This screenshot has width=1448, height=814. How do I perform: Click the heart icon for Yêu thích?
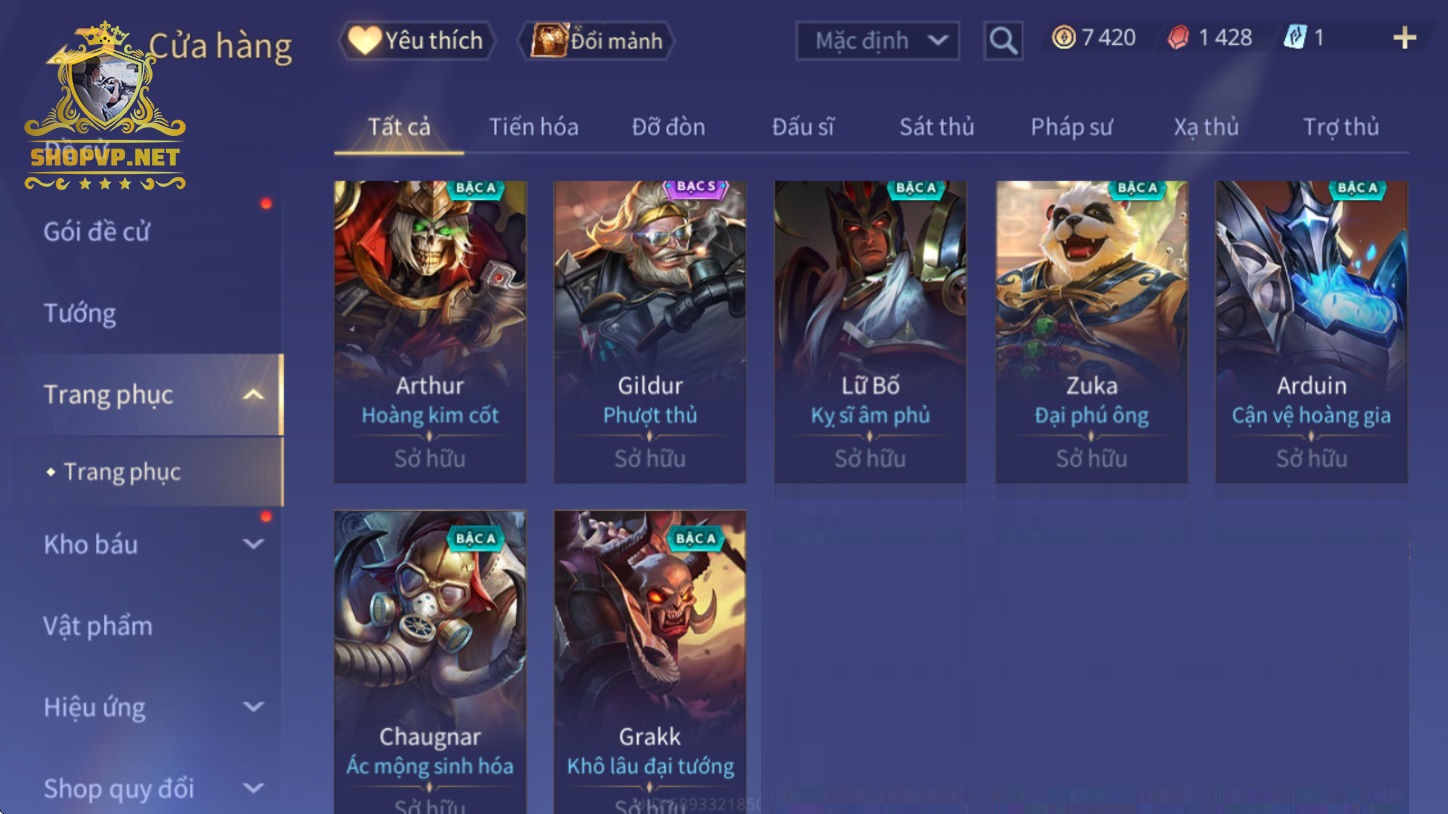point(365,40)
